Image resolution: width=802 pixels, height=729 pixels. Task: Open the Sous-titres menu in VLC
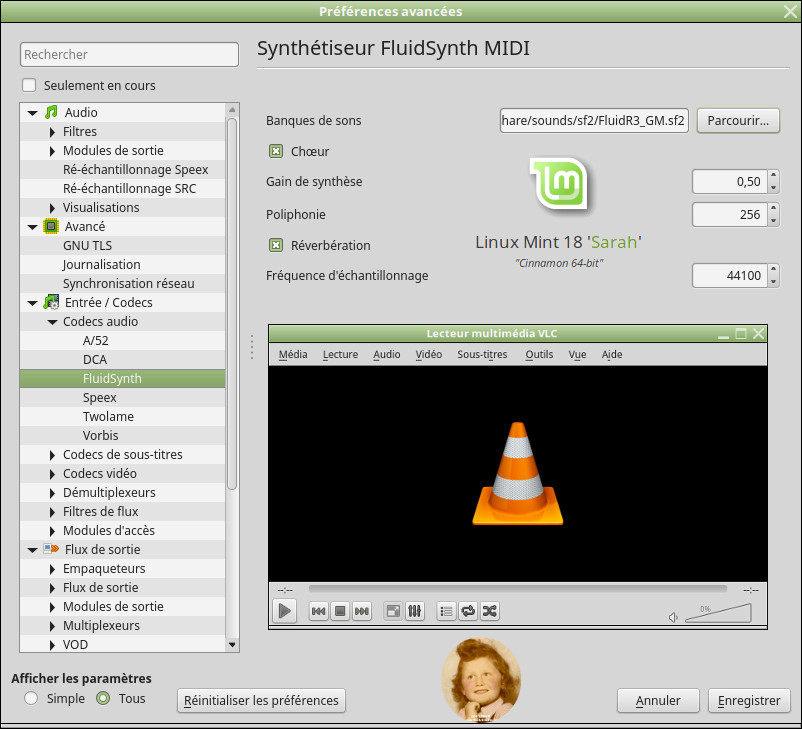coord(482,354)
